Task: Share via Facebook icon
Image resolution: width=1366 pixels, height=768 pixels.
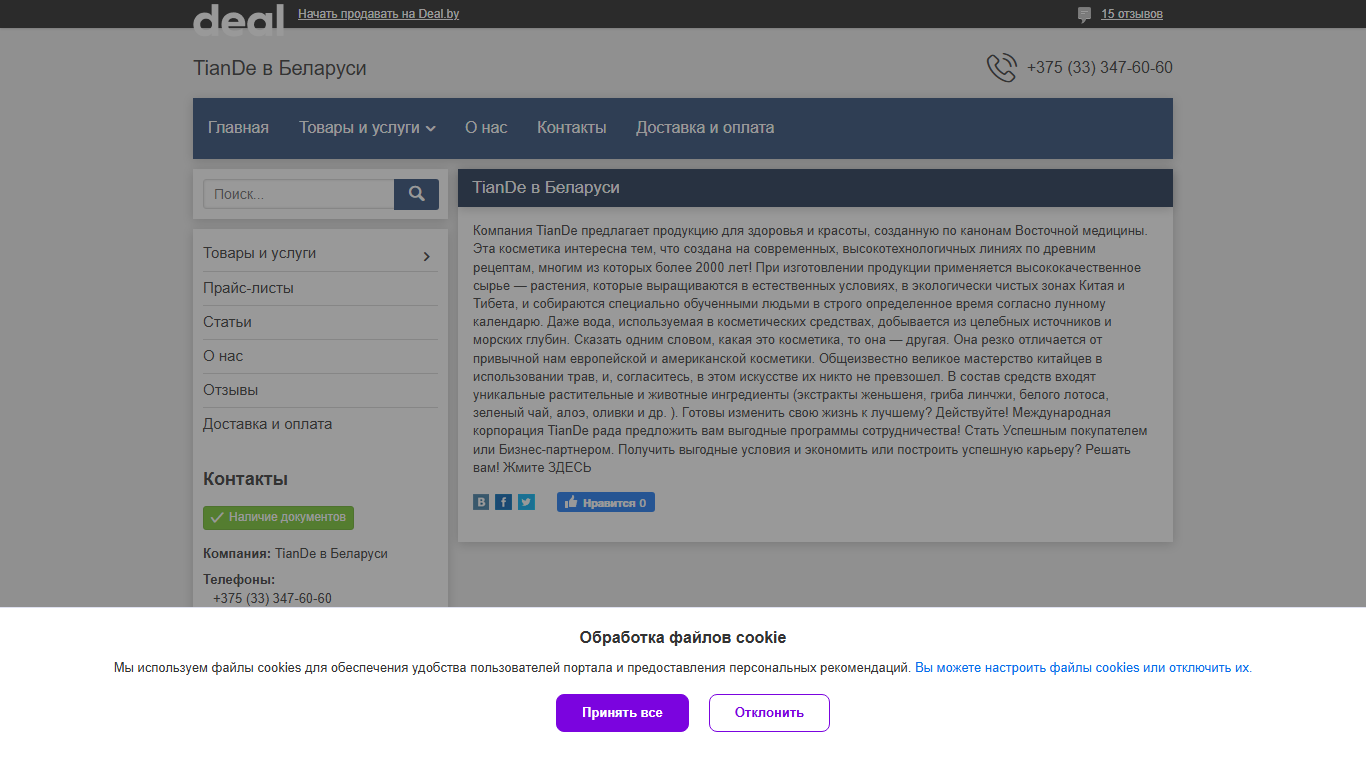Action: coord(504,502)
